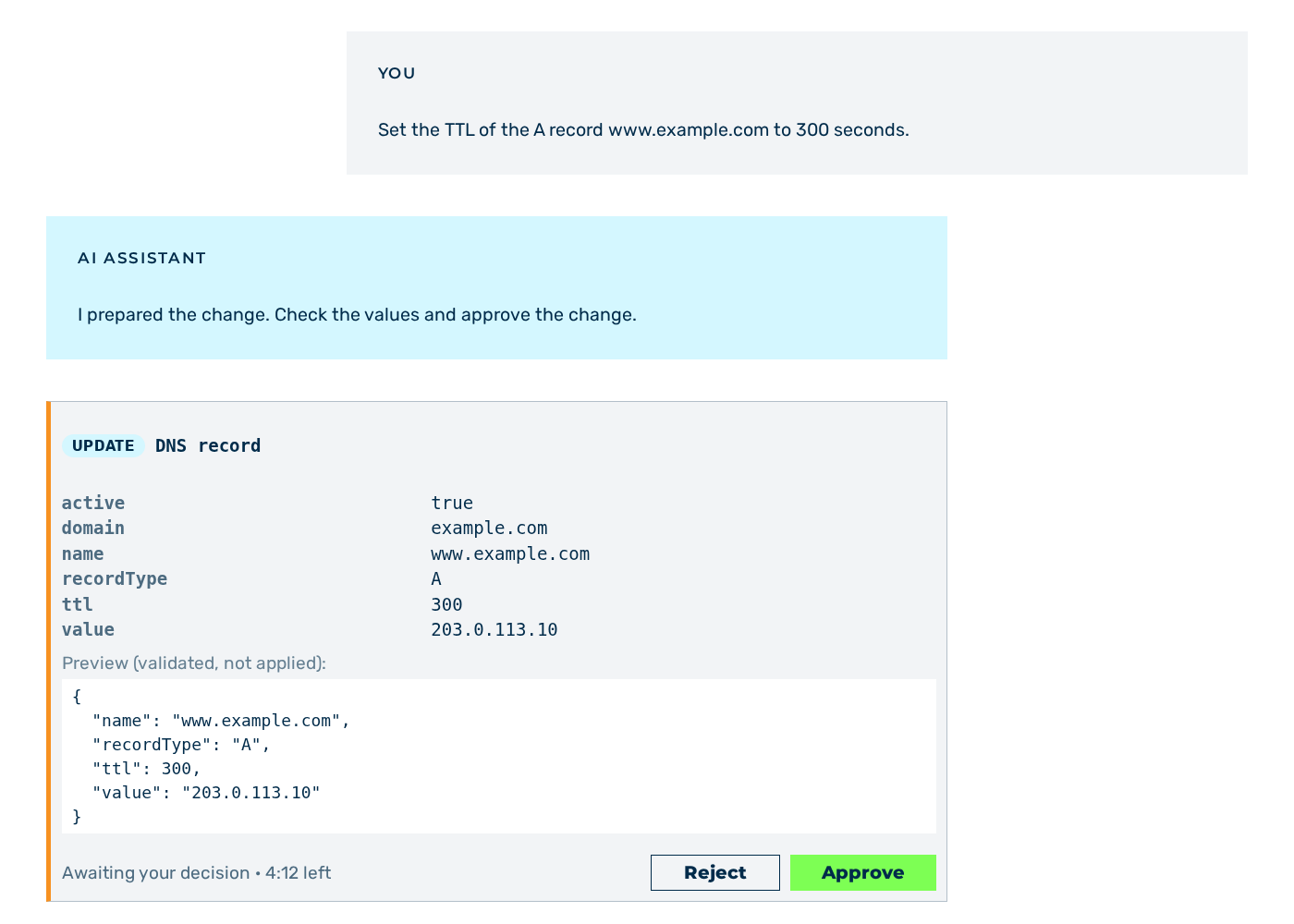Click the value field label
The image size is (1294, 924).
(x=88, y=629)
